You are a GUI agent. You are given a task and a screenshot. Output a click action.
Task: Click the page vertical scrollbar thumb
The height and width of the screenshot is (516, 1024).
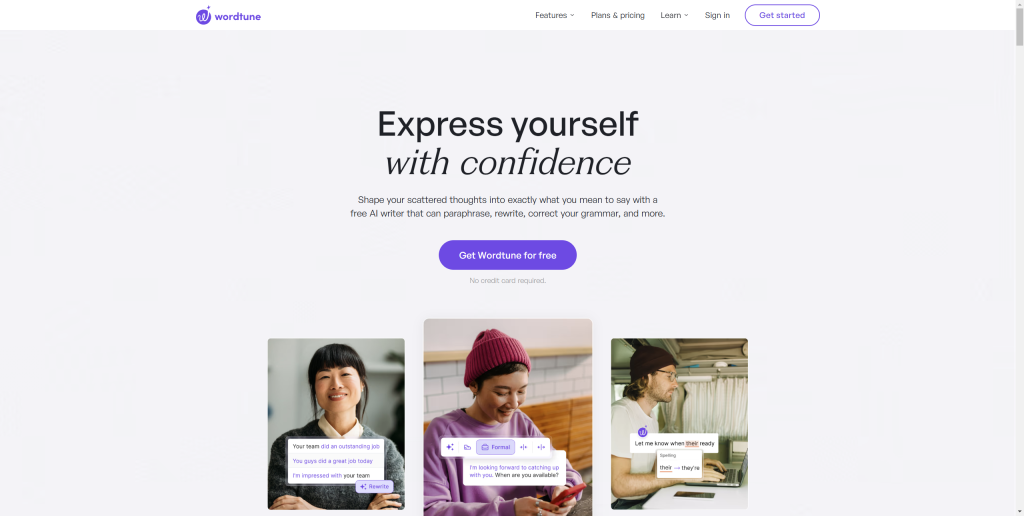click(1019, 23)
